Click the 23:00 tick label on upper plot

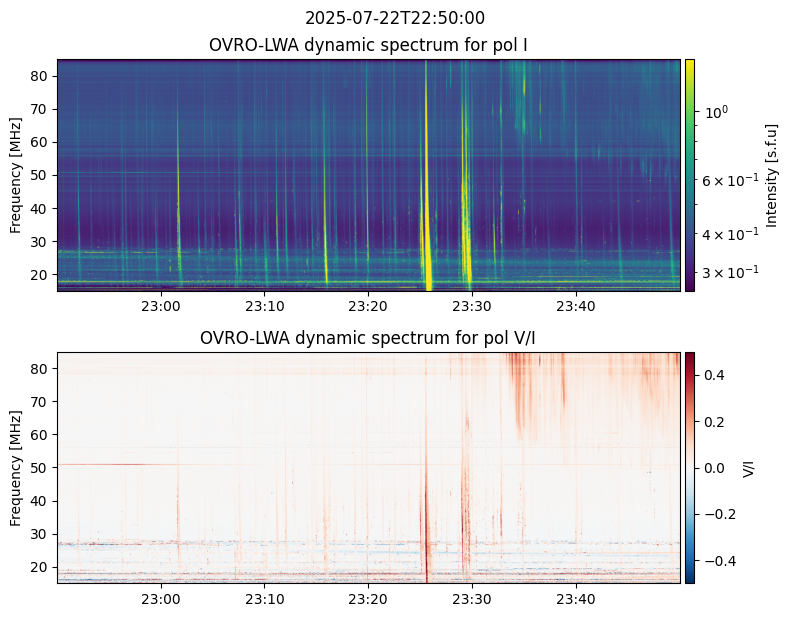161,305
